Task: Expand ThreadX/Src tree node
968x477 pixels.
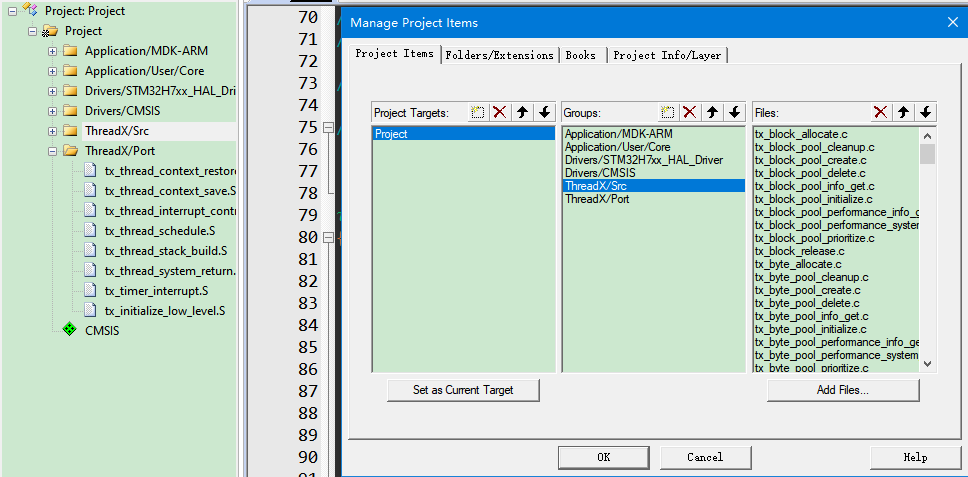Action: (x=52, y=131)
